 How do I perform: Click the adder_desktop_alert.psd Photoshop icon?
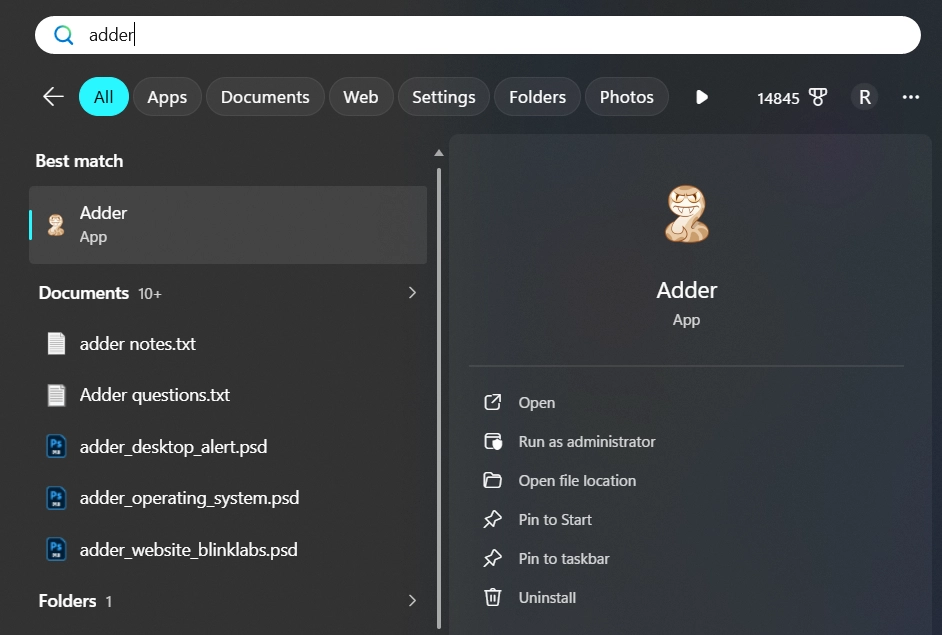tap(56, 446)
